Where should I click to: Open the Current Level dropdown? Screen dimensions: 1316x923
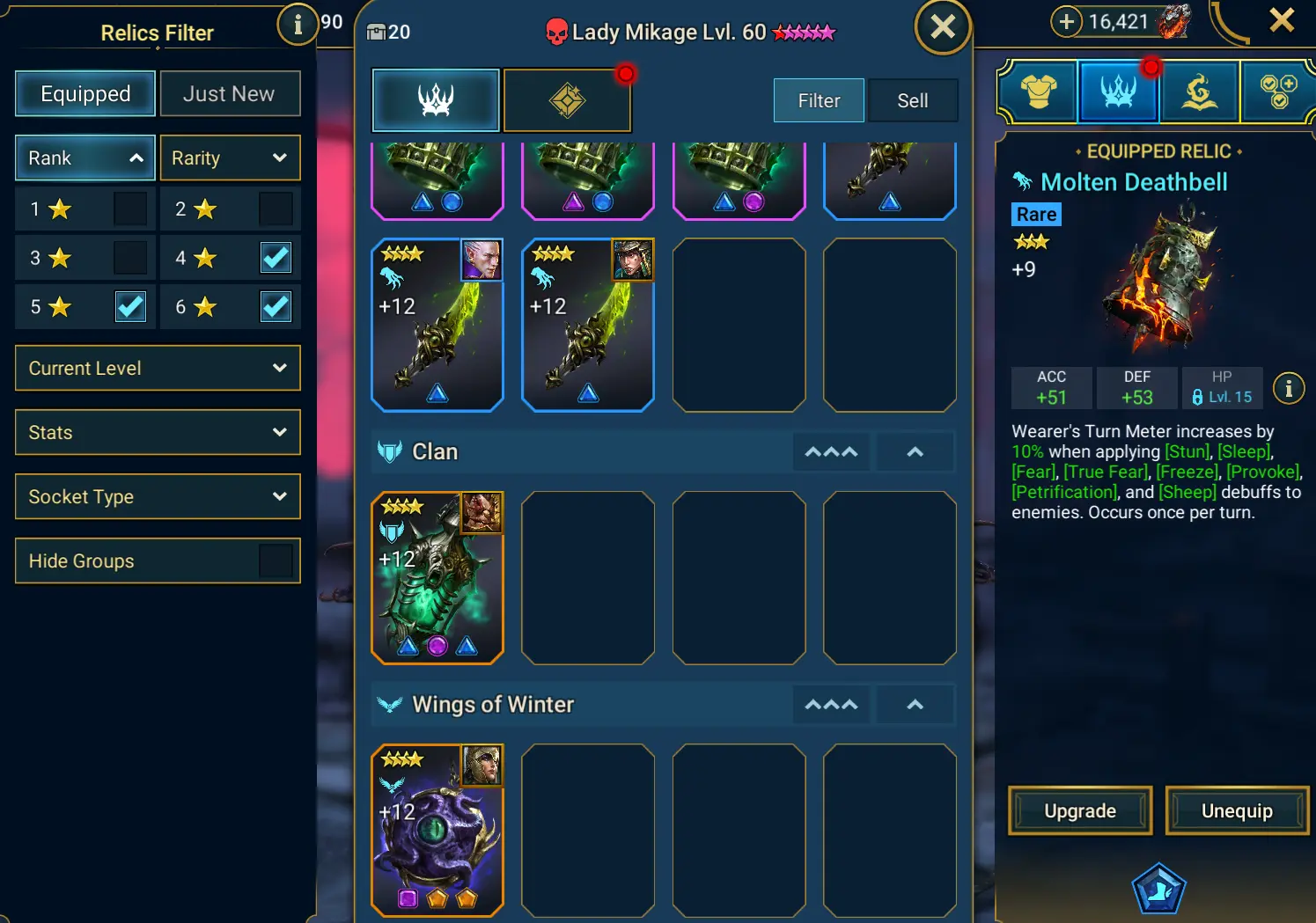158,368
